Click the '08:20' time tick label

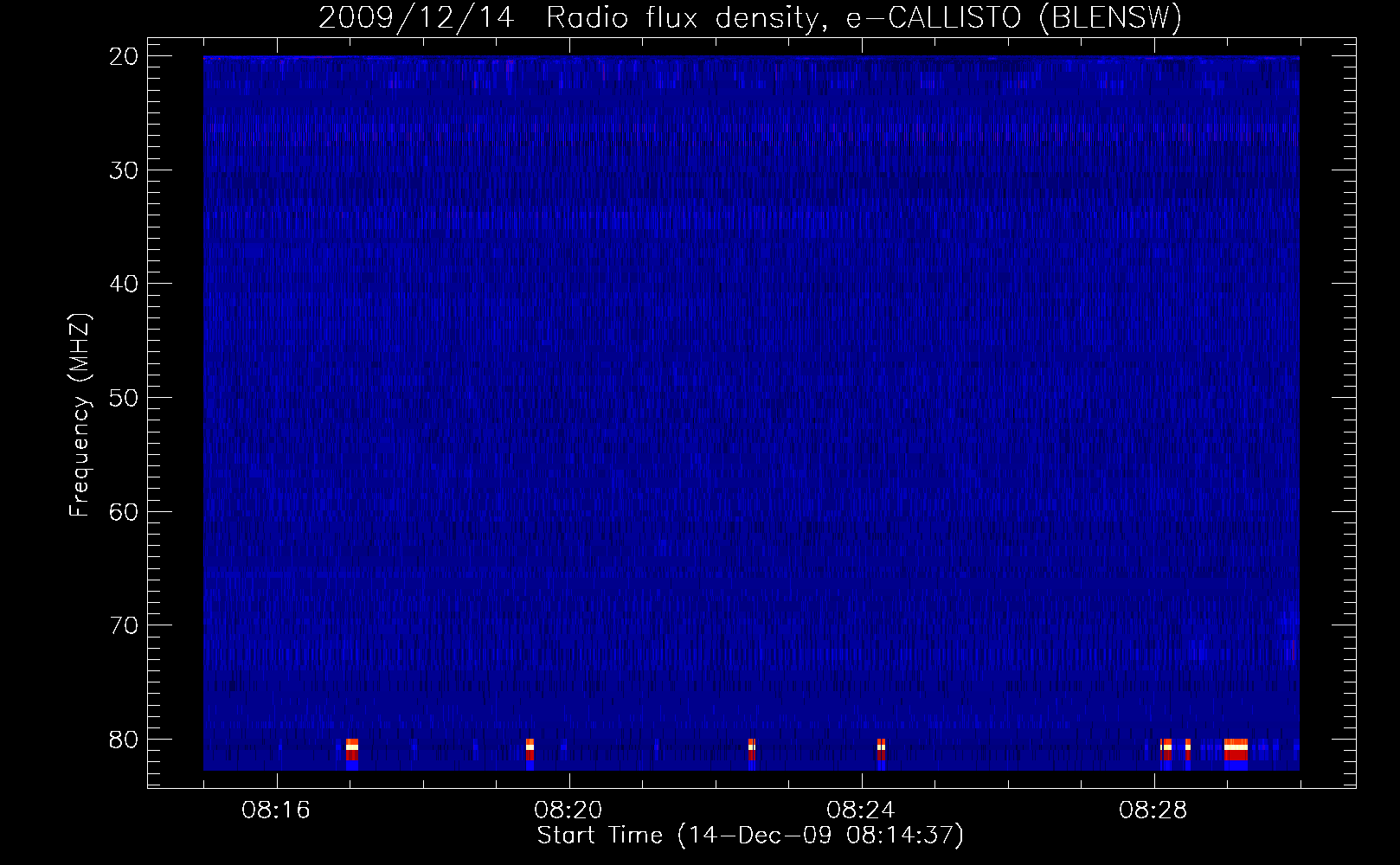coord(568,811)
